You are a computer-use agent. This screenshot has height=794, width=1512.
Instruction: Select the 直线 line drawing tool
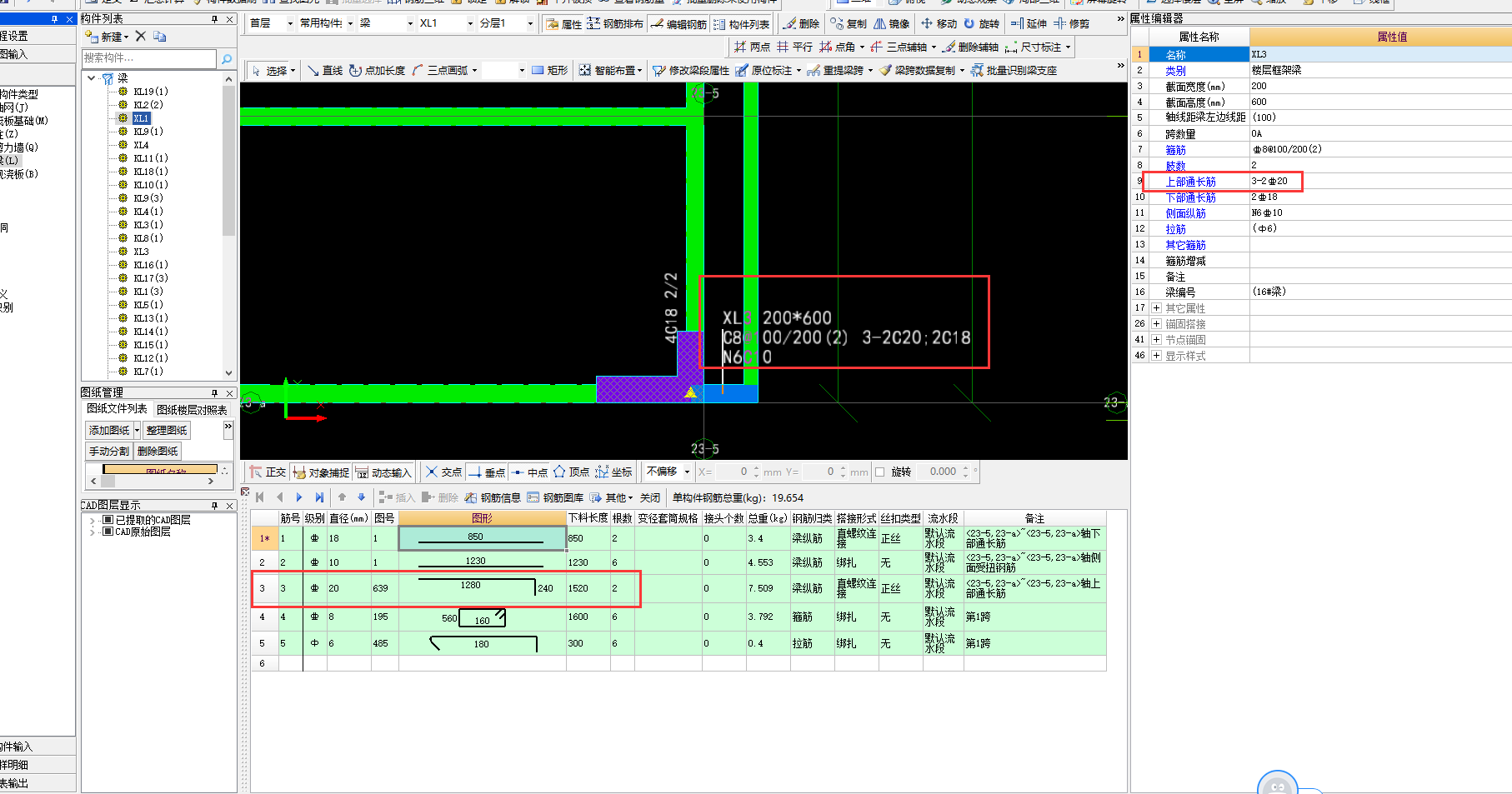[x=324, y=71]
